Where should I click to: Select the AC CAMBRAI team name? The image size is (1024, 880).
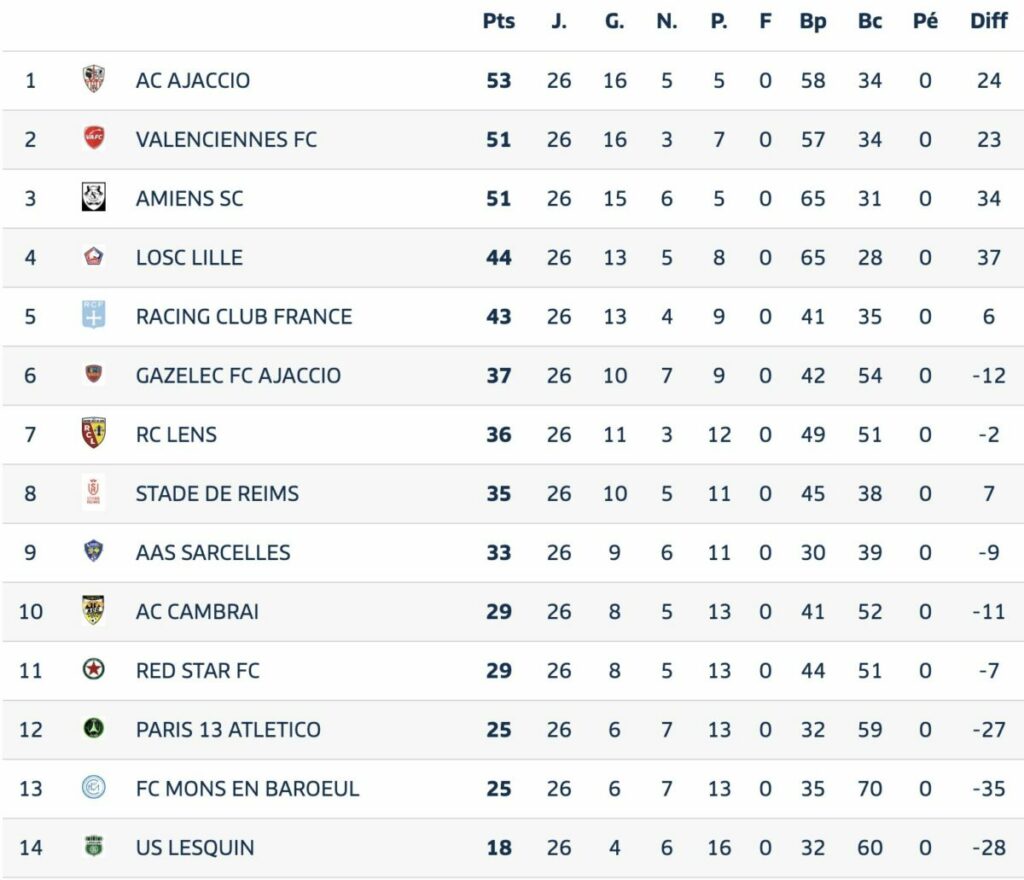point(197,611)
